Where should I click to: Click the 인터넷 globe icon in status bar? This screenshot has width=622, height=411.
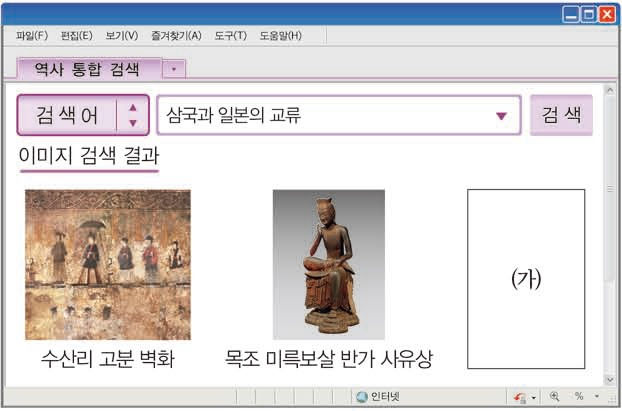362,397
